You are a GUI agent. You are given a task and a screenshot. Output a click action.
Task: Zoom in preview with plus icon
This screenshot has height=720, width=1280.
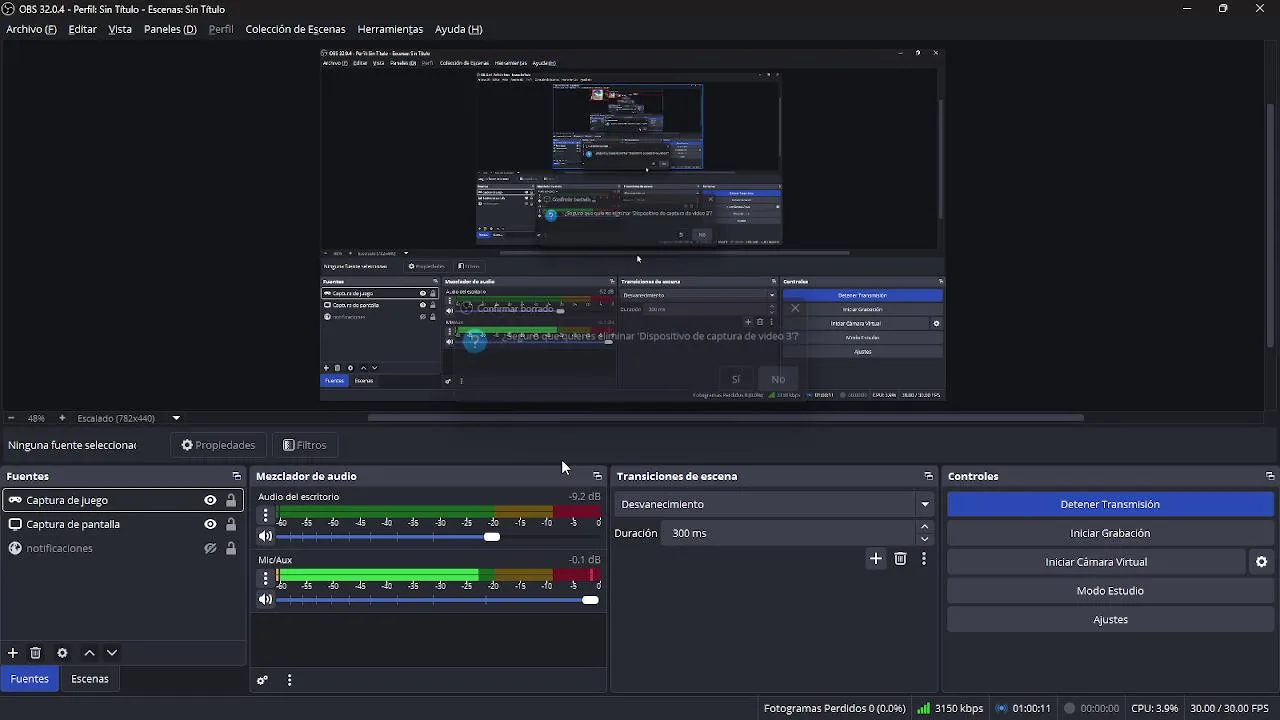(x=62, y=418)
